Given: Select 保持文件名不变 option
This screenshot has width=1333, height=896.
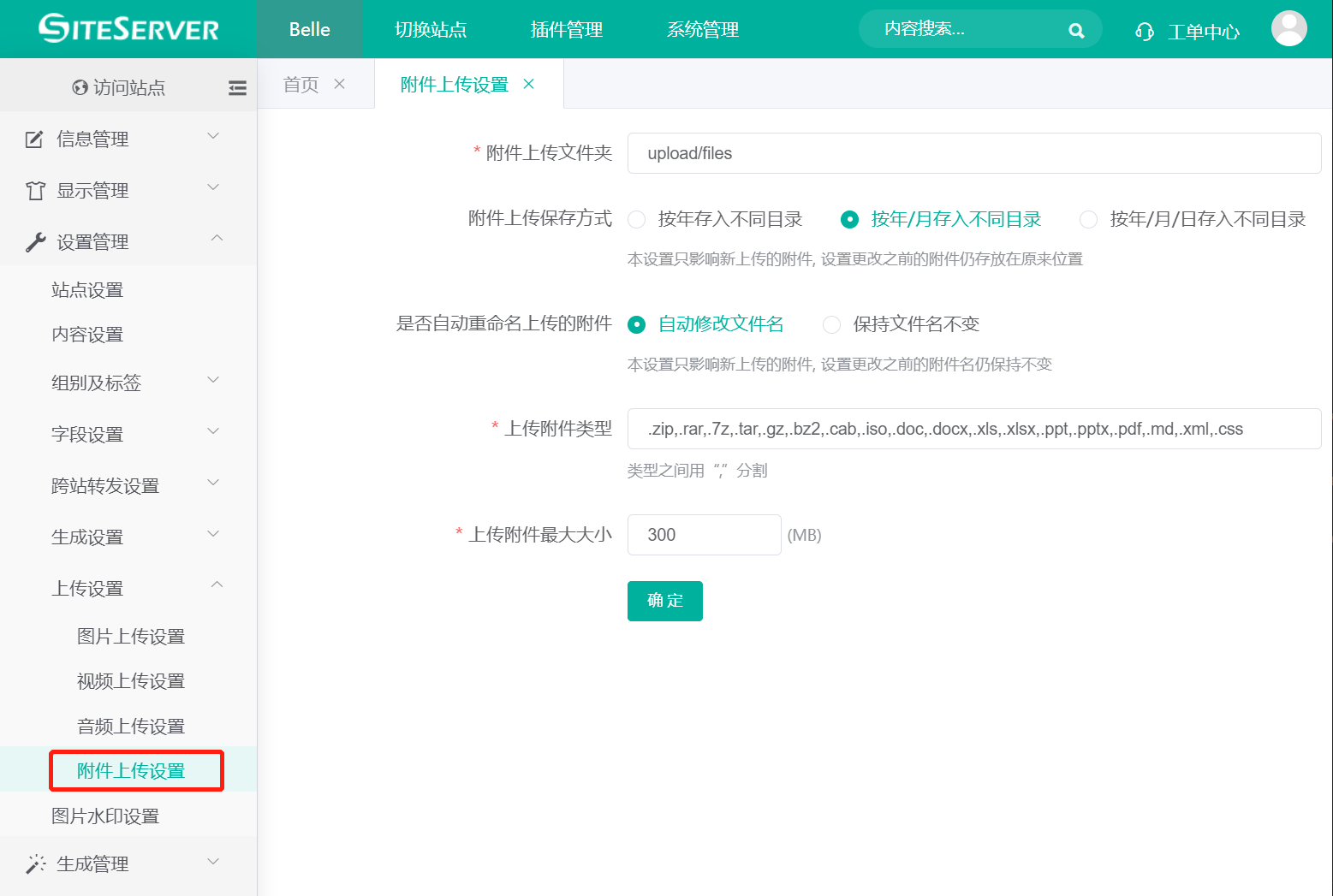Looking at the screenshot, I should point(831,324).
